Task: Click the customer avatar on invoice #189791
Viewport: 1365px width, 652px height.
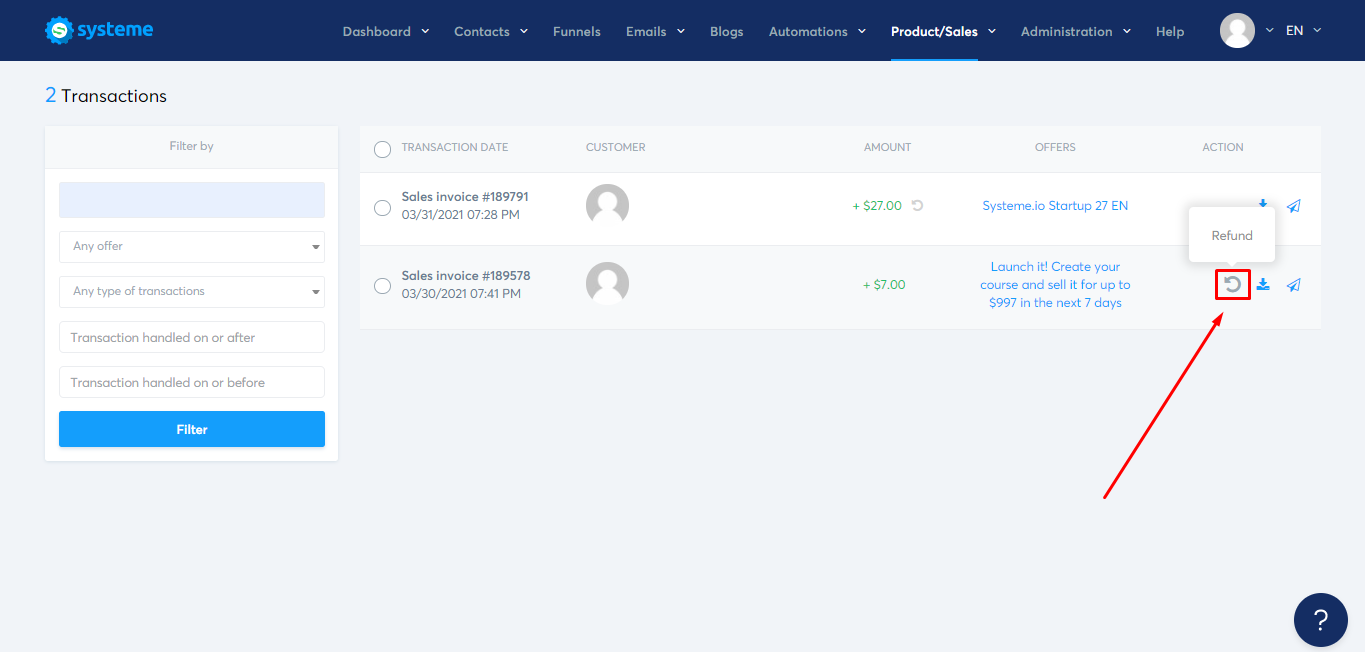Action: pos(607,204)
